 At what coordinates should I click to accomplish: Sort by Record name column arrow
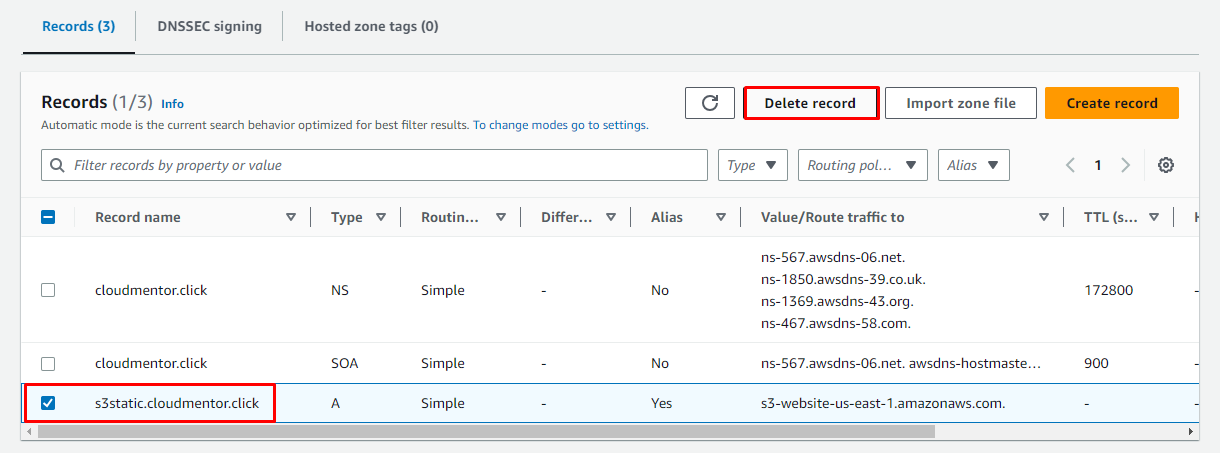[291, 217]
